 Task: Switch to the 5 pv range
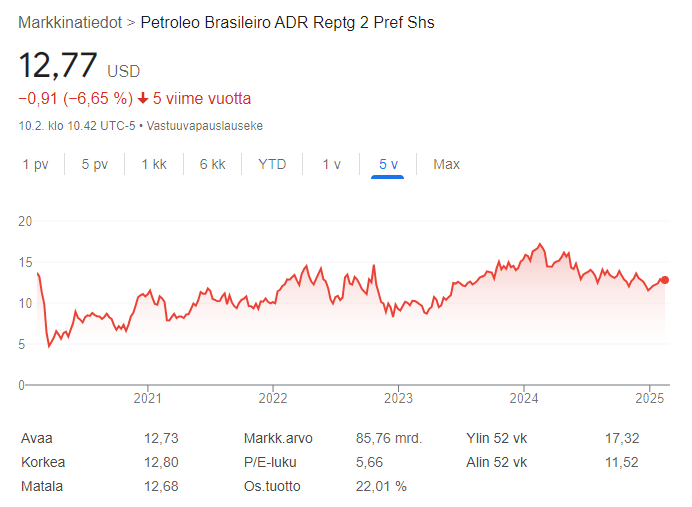pyautogui.click(x=94, y=164)
